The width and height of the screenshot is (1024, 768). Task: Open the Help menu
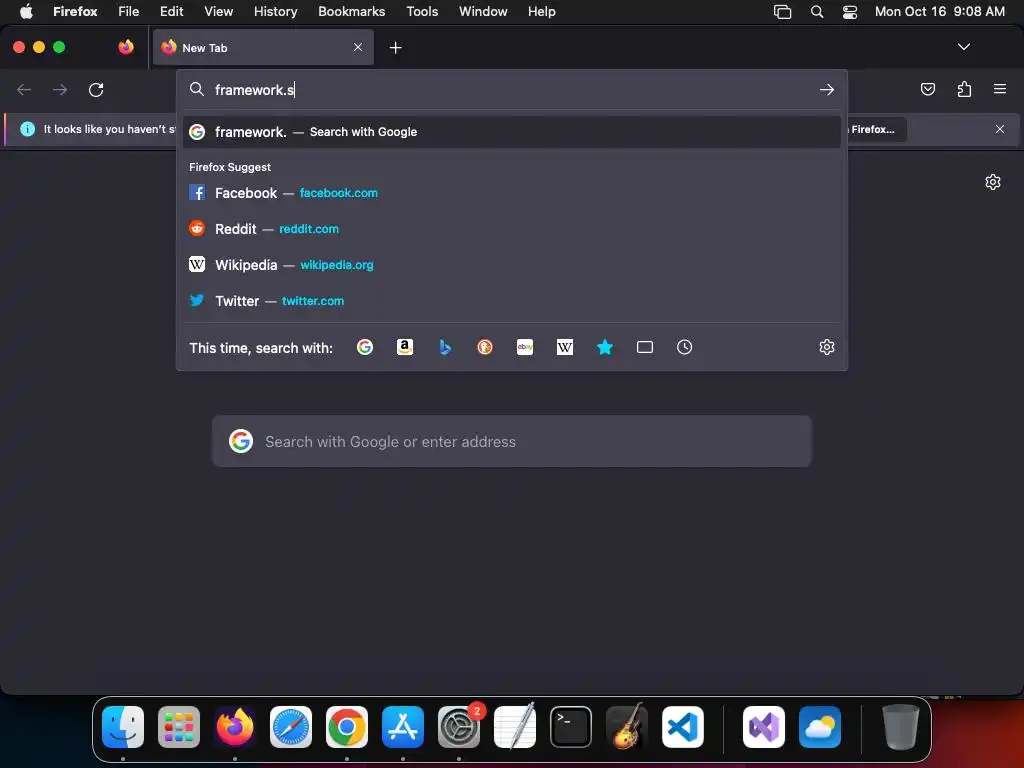[x=541, y=11]
